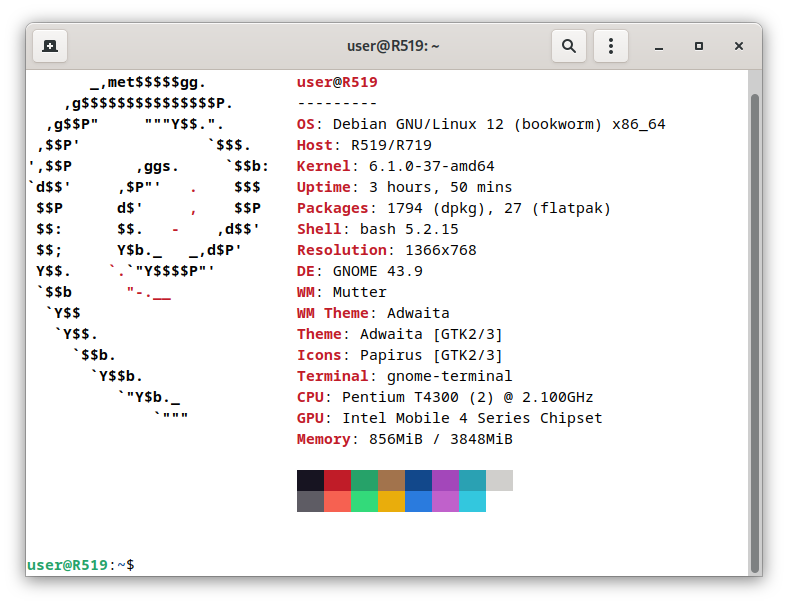The width and height of the screenshot is (788, 605).
Task: Select the Packages 1794 (dpkg) line
Action: coord(454,208)
